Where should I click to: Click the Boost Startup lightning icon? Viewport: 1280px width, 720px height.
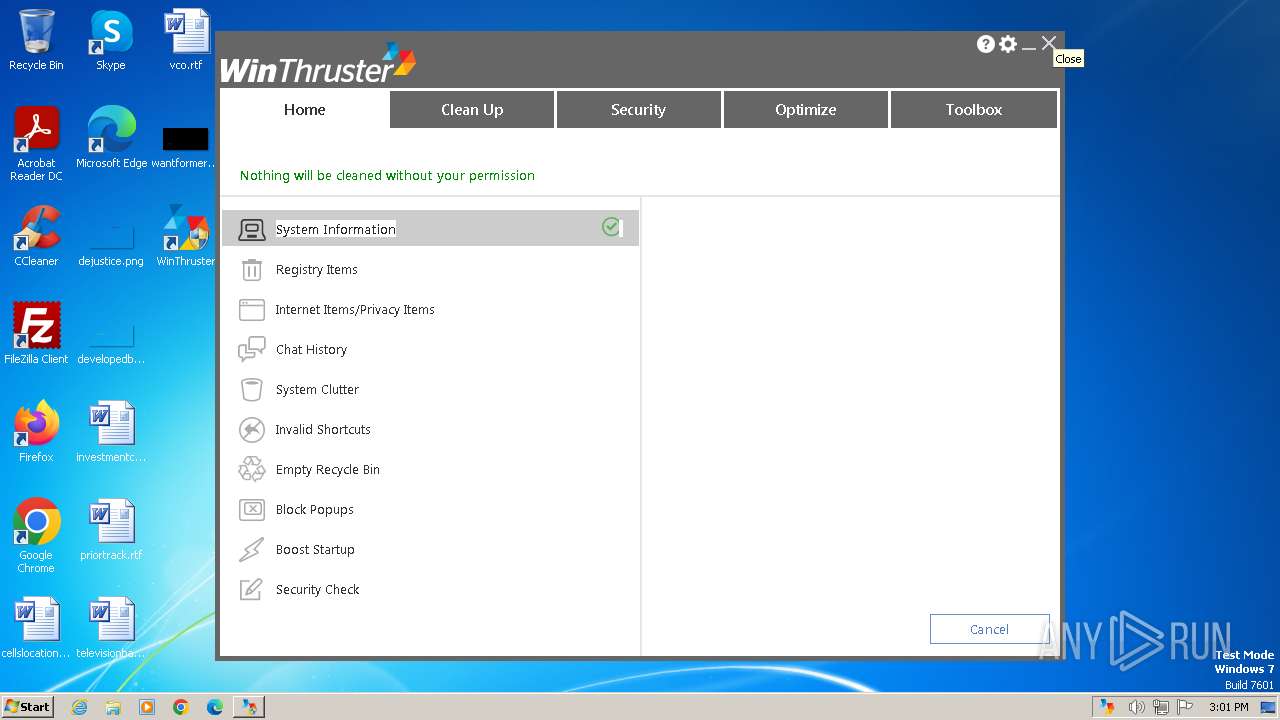coord(251,550)
